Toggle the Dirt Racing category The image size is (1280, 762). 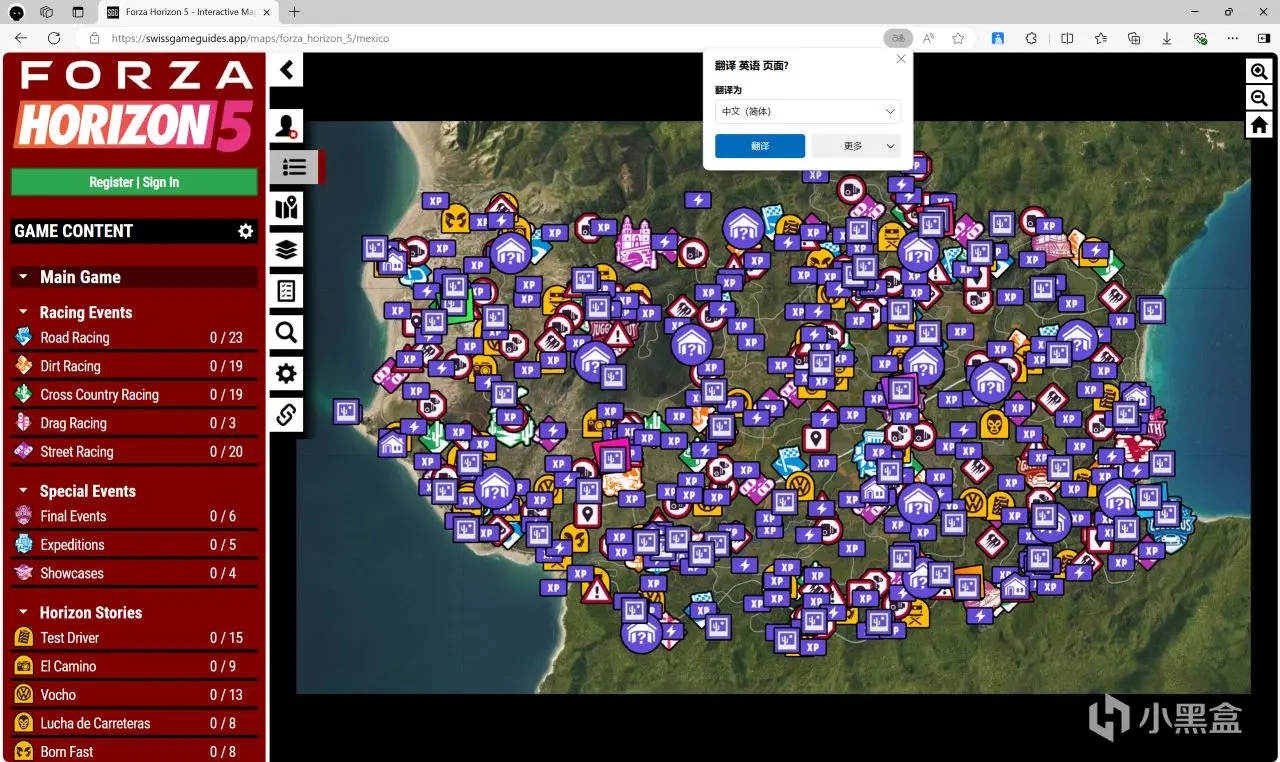(134, 366)
